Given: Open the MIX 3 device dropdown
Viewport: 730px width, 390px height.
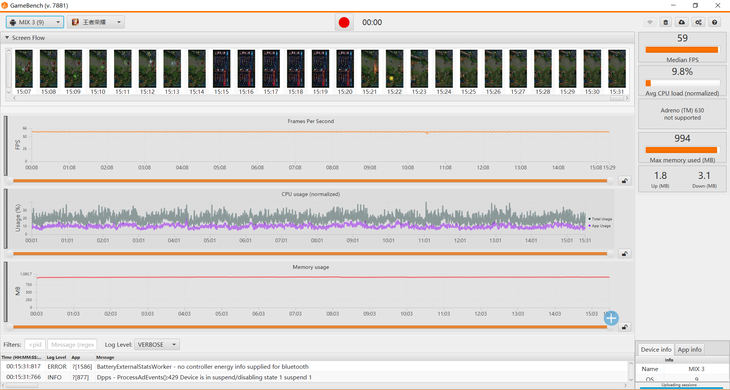Looking at the screenshot, I should [35, 22].
